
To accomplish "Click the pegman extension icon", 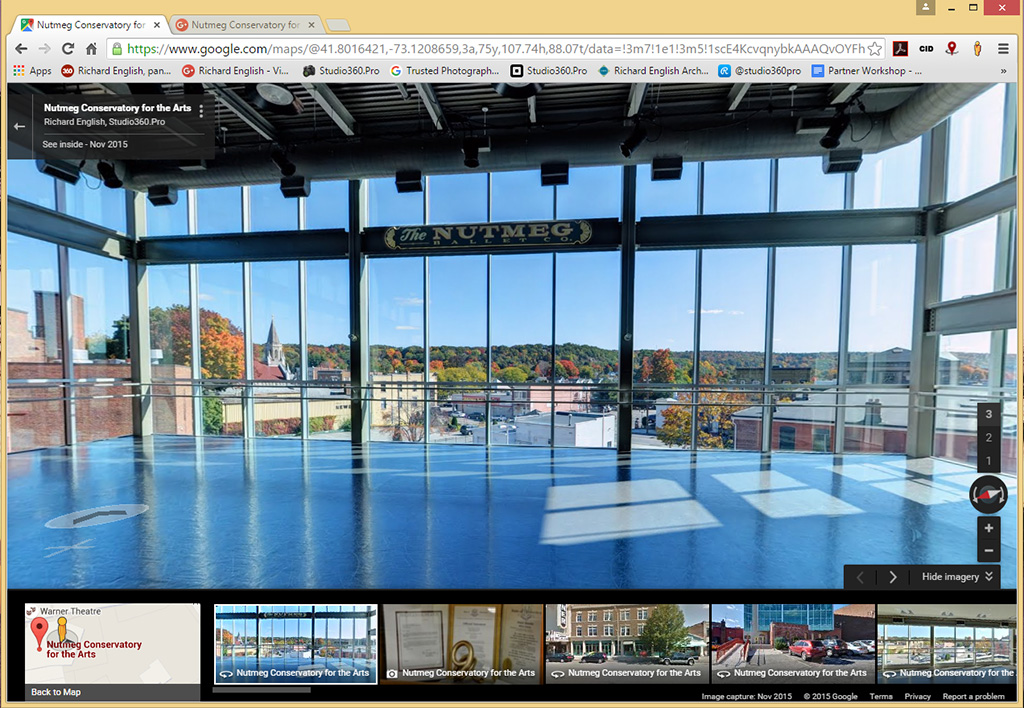I will click(977, 49).
